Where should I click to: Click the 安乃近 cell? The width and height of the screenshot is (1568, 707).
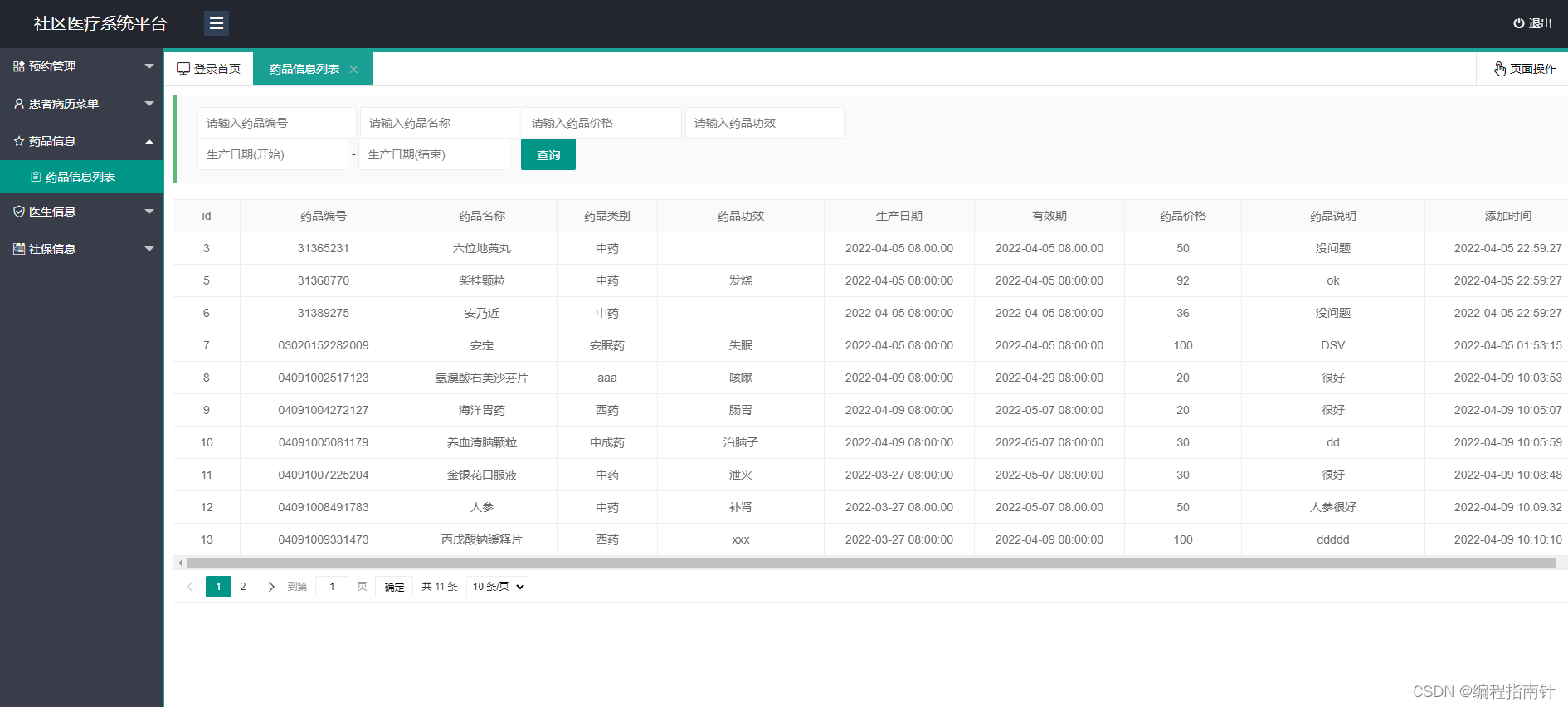[482, 313]
